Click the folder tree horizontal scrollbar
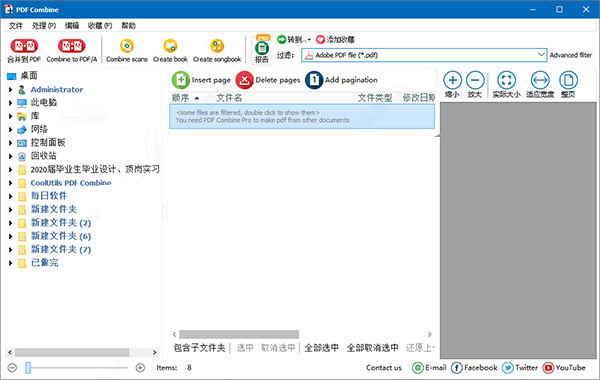The height and width of the screenshot is (380, 600). click(72, 352)
